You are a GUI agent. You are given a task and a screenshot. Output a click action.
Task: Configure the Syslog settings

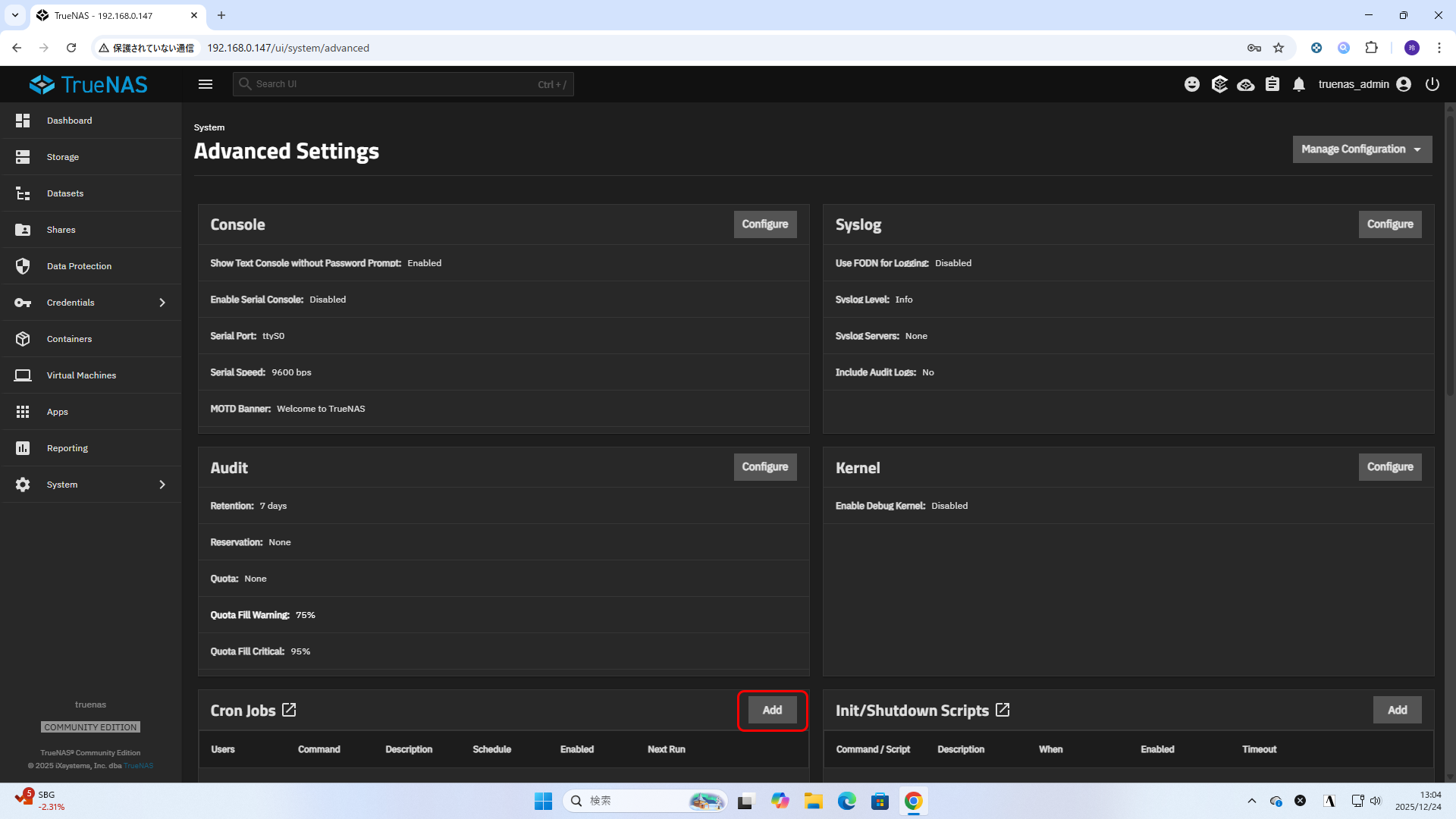[x=1389, y=224]
